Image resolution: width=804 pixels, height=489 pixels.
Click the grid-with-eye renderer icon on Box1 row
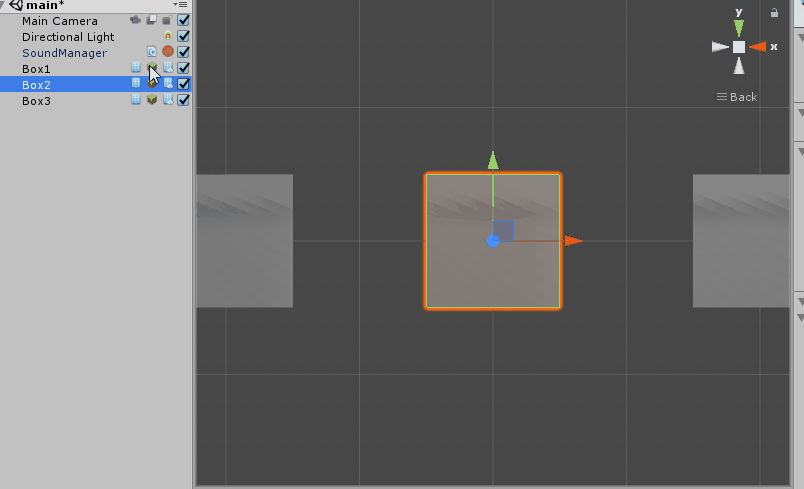(x=168, y=68)
